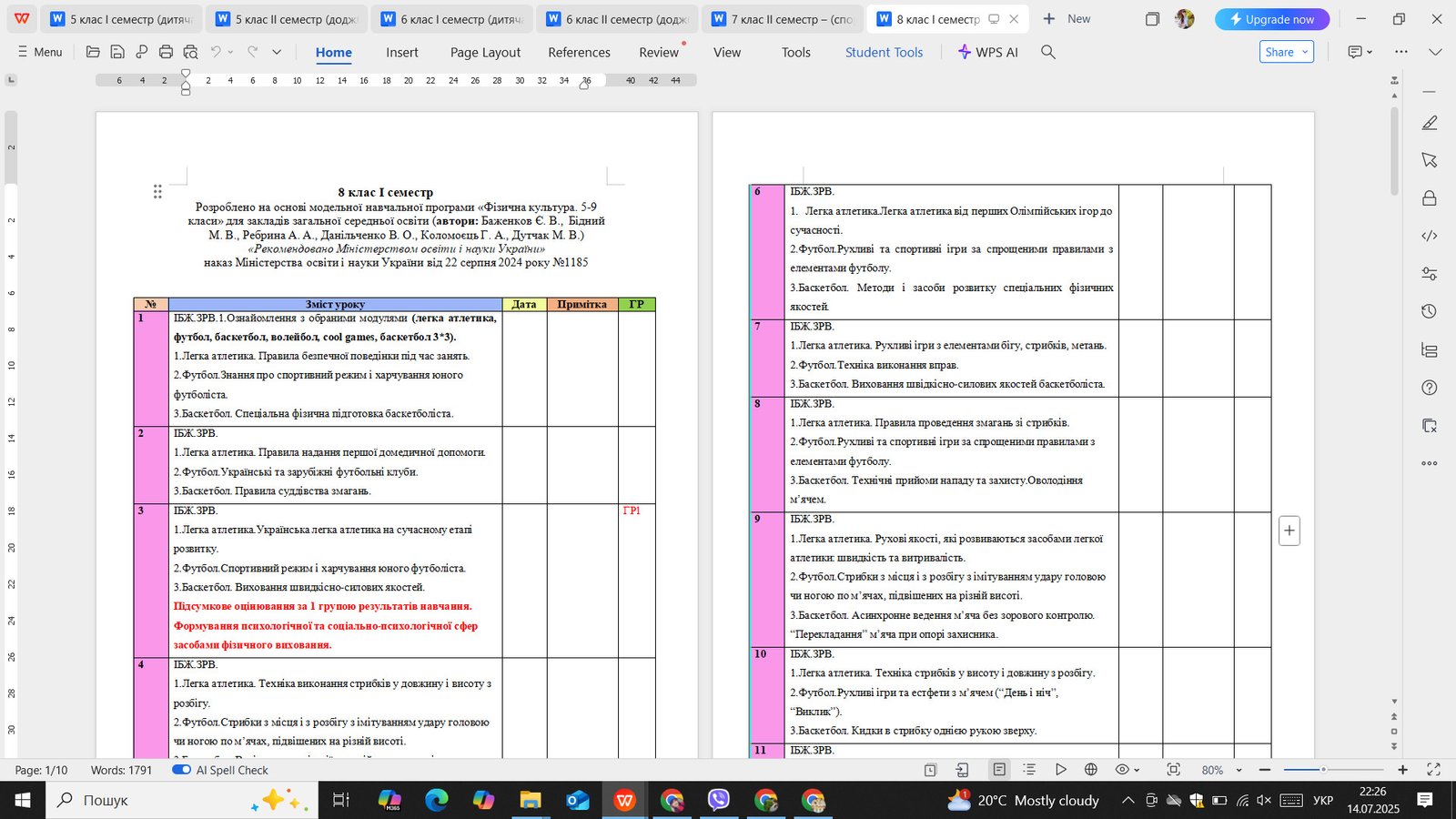Screen dimensions: 1456x819
Task: Click Page: 1/10 indicator
Action: (41, 770)
